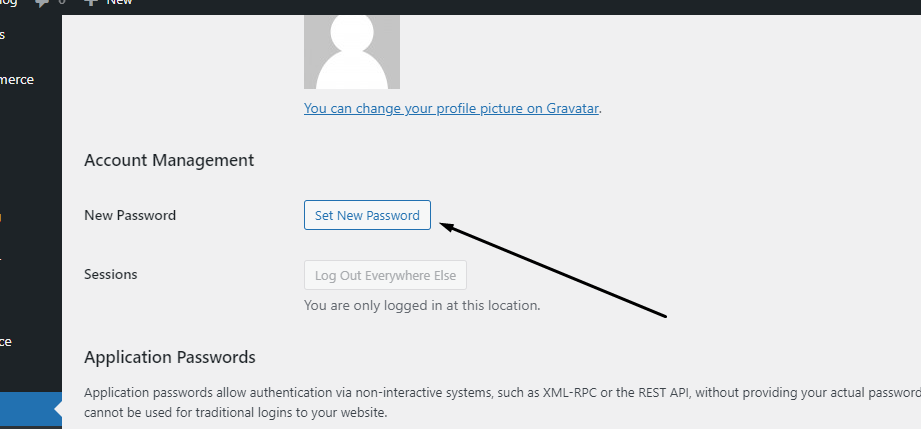Click the Sessions row label
Image resolution: width=921 pixels, height=429 pixels.
click(110, 274)
